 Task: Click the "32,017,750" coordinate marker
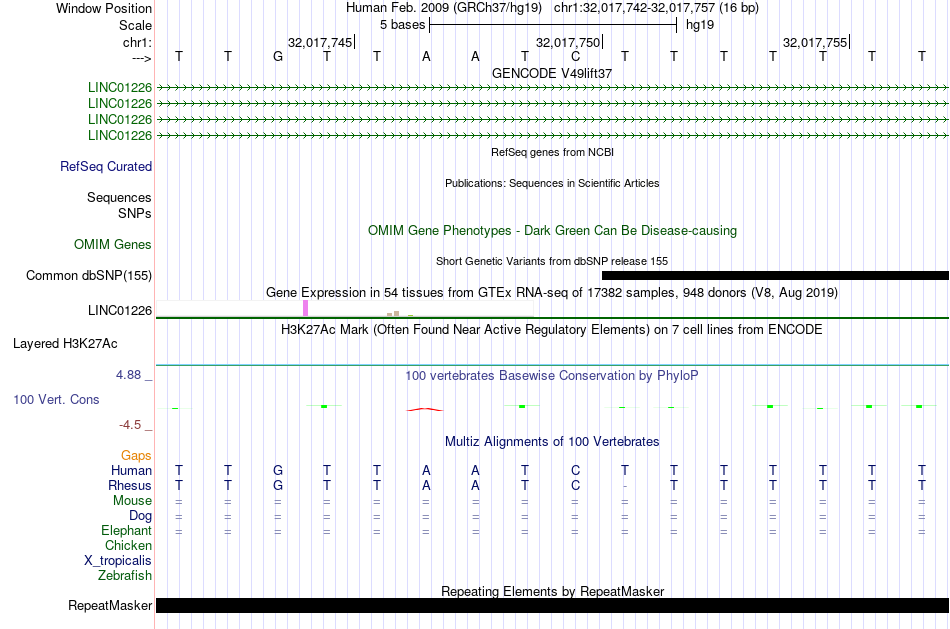(x=568, y=42)
